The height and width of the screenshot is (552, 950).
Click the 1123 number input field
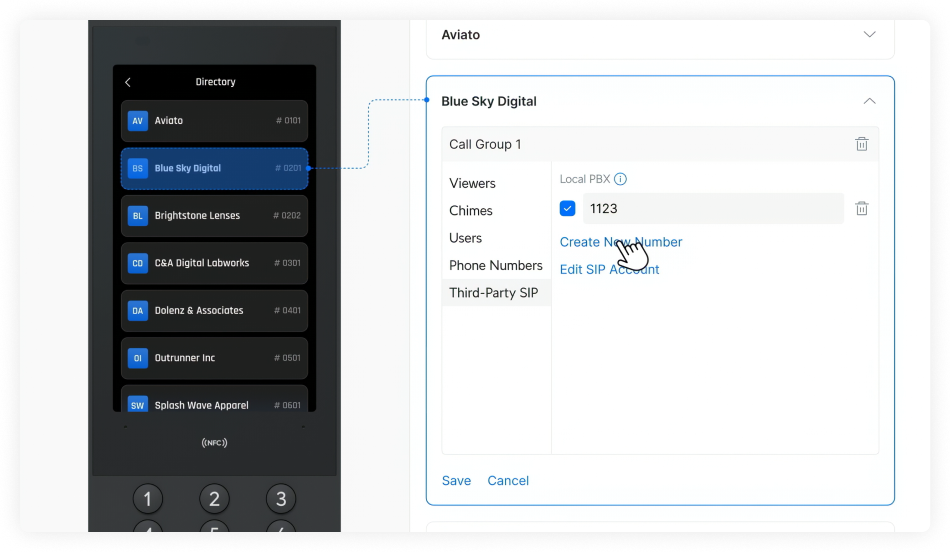712,209
